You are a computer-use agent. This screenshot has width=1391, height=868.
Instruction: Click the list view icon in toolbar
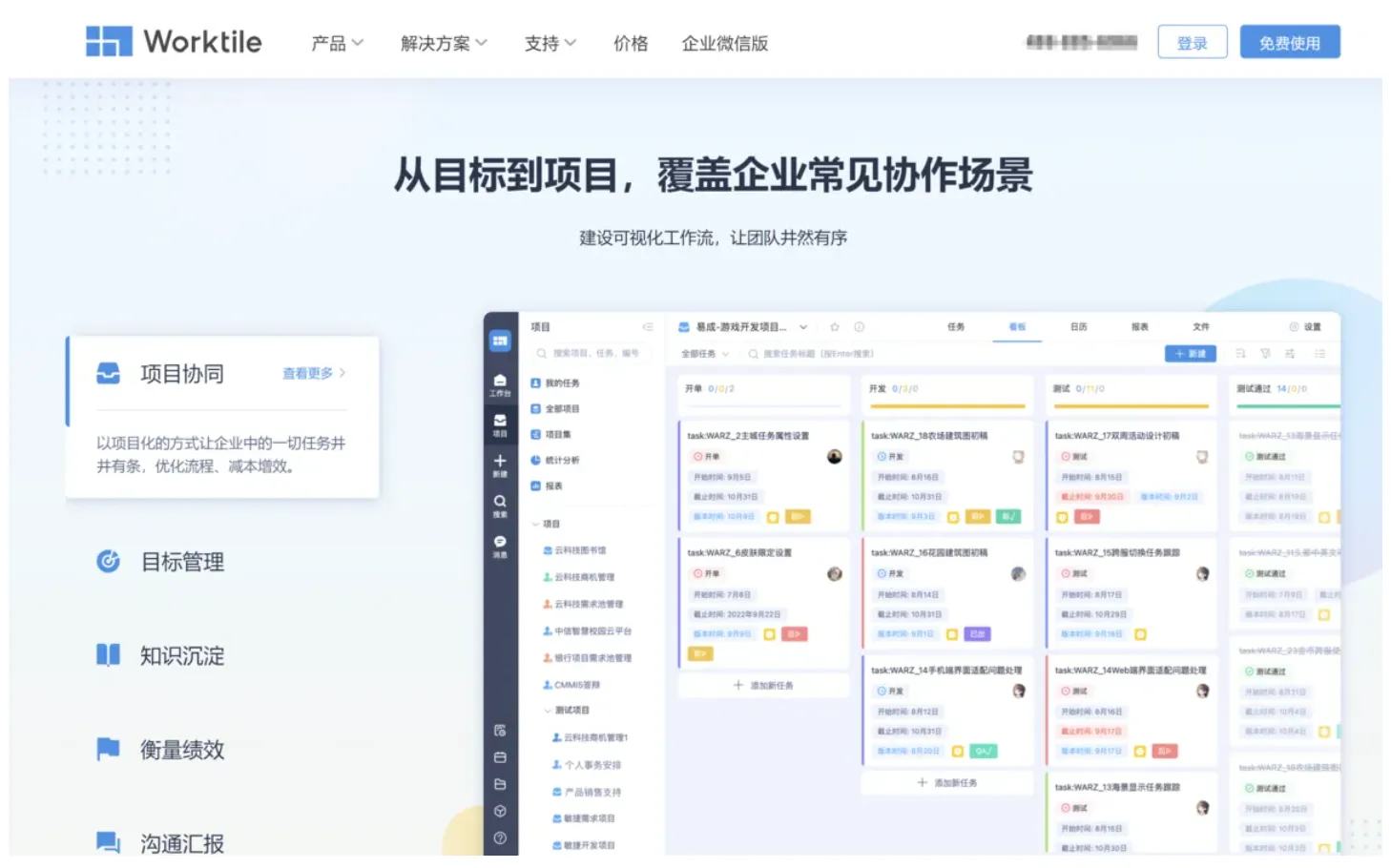pyautogui.click(x=1320, y=354)
